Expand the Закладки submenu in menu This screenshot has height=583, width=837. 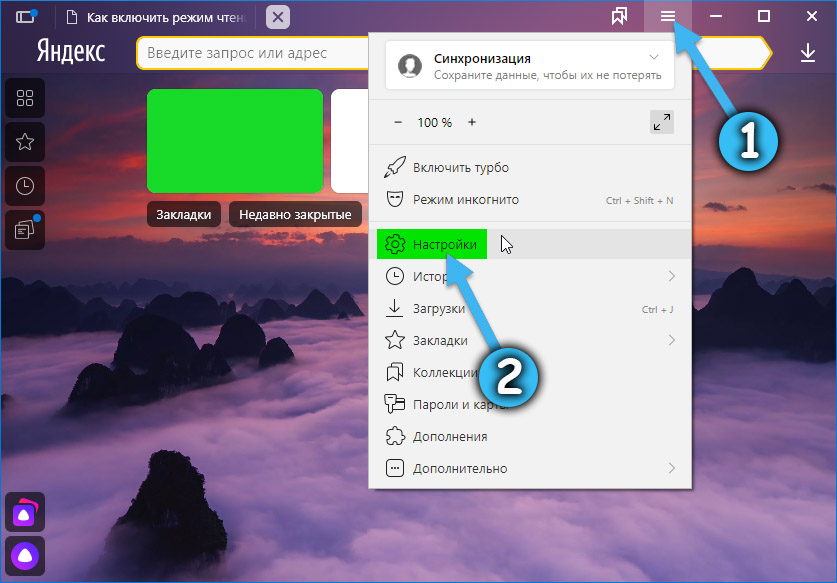[x=671, y=340]
